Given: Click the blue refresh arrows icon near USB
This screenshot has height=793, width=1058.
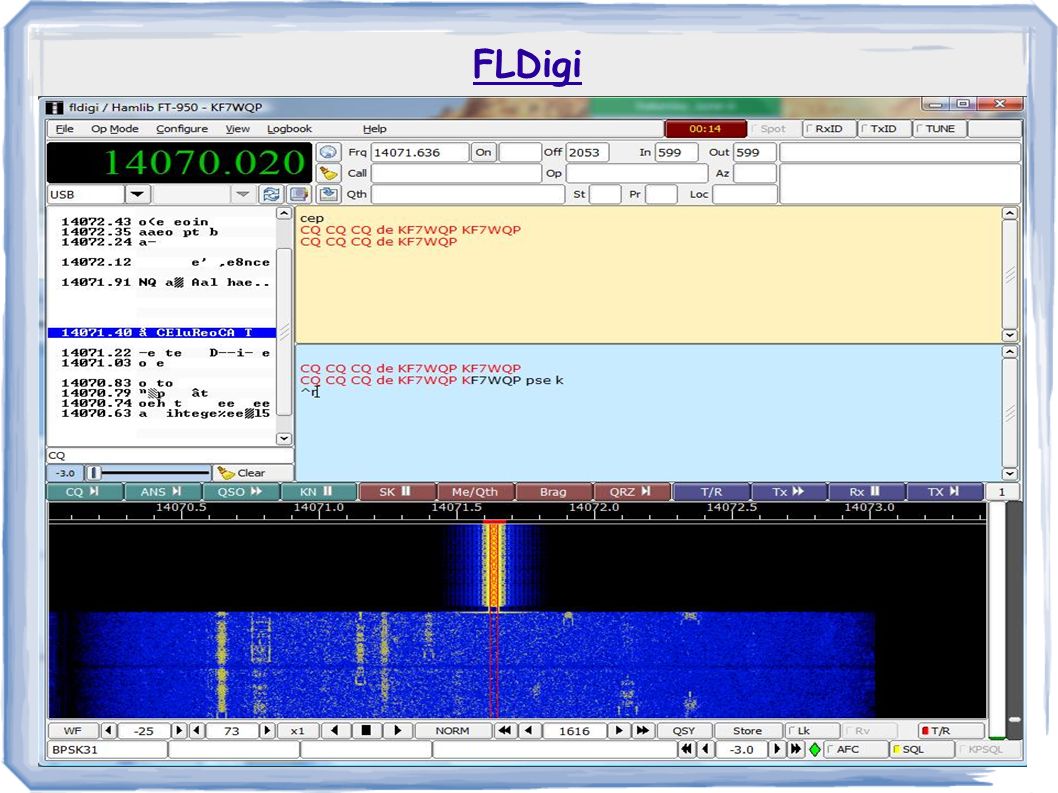Looking at the screenshot, I should coord(271,194).
